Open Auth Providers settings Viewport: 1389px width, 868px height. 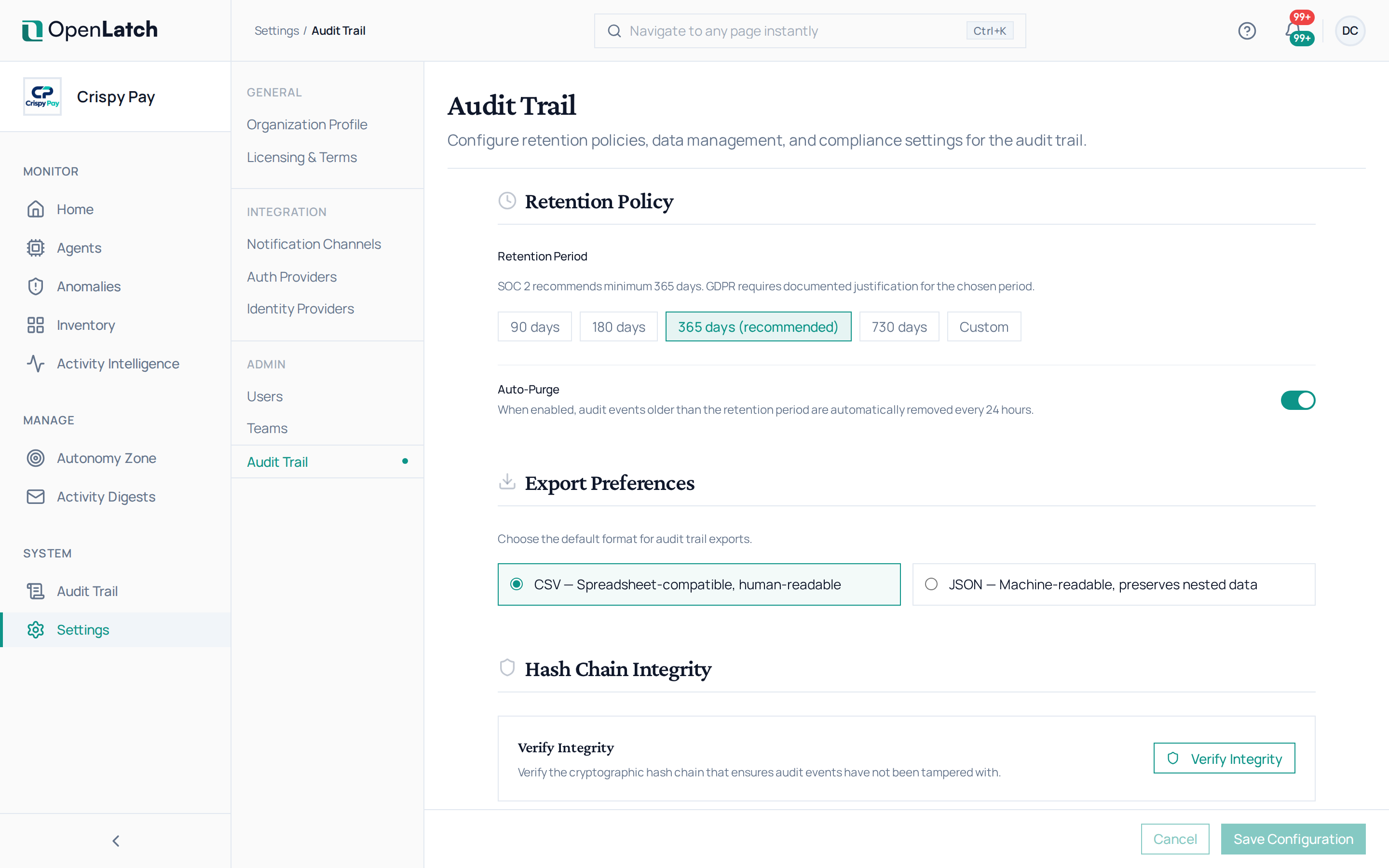coord(291,277)
